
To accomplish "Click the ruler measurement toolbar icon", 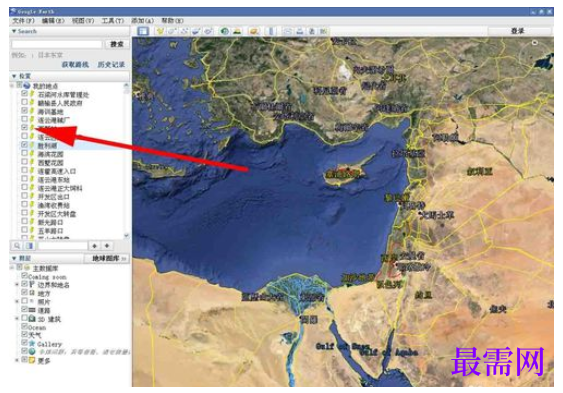I will (x=271, y=31).
